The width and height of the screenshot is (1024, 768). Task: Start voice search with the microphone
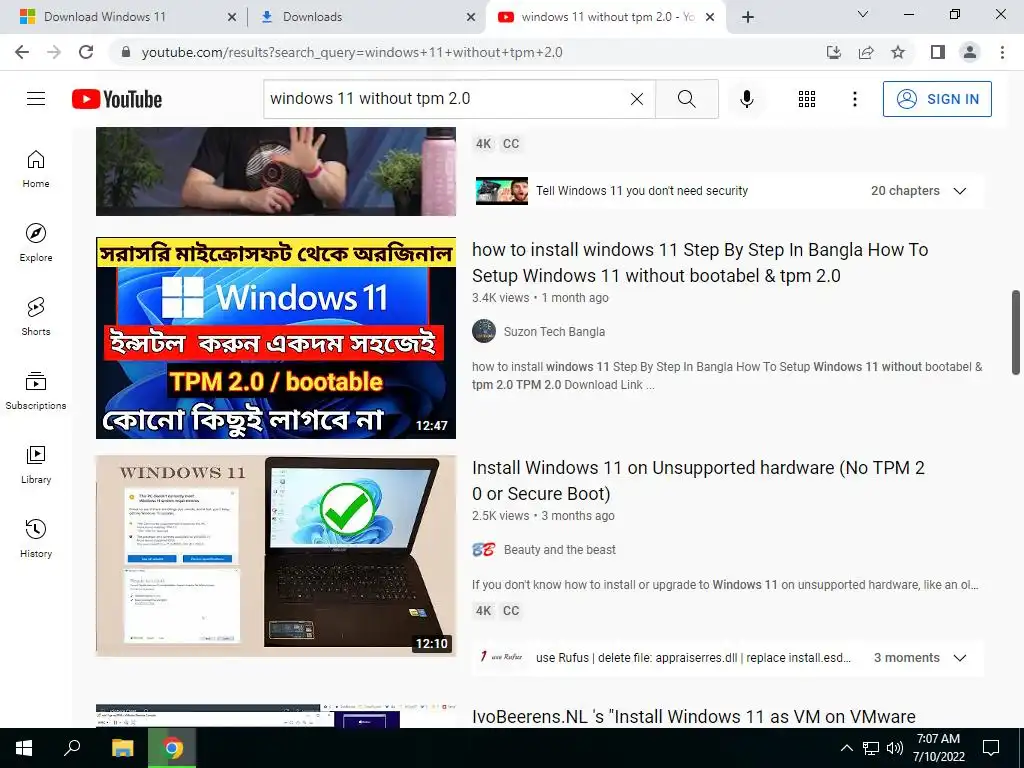click(x=746, y=99)
